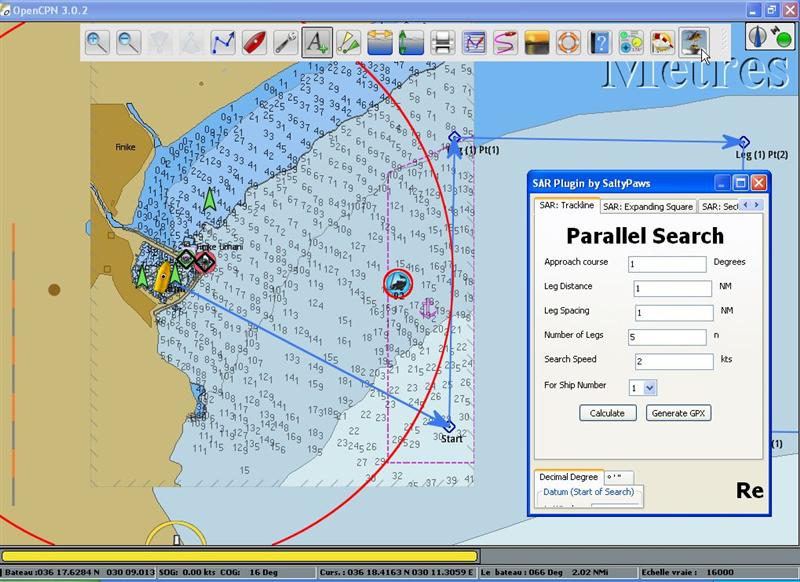Click the Man Overboard lifebuoy icon
The width and height of the screenshot is (800, 582).
[x=568, y=42]
